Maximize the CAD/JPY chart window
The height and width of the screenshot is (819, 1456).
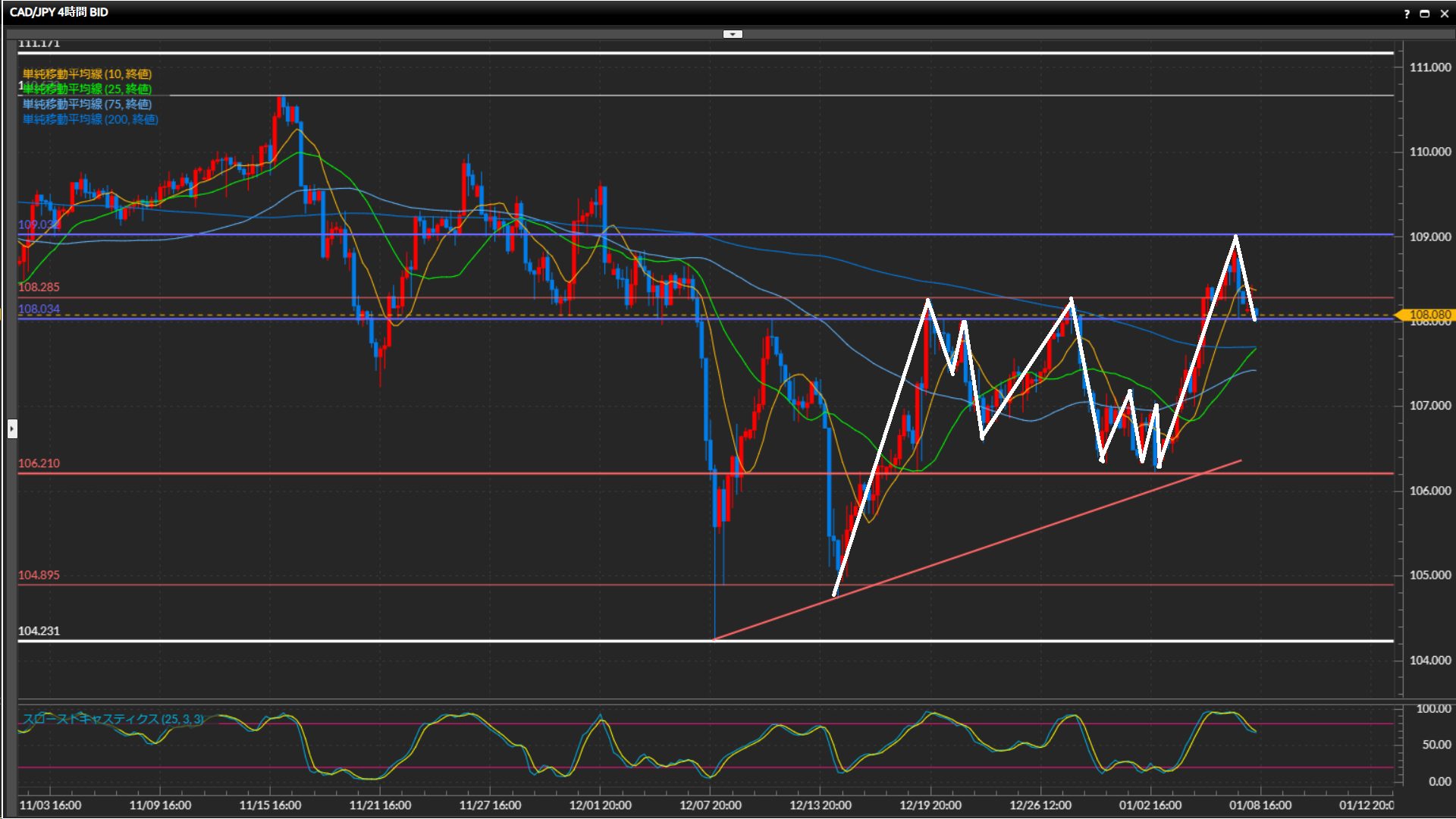pyautogui.click(x=1424, y=14)
